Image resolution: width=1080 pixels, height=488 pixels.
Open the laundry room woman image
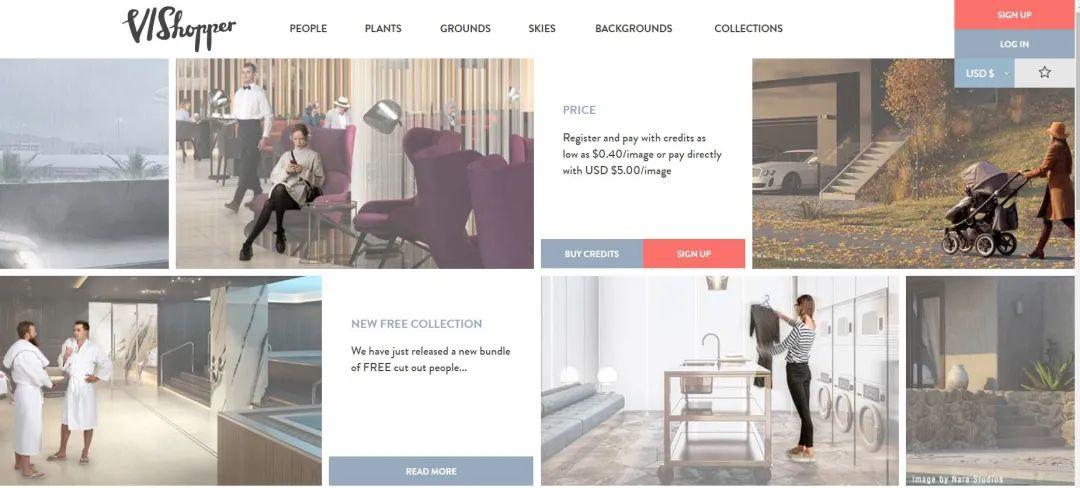[720, 381]
